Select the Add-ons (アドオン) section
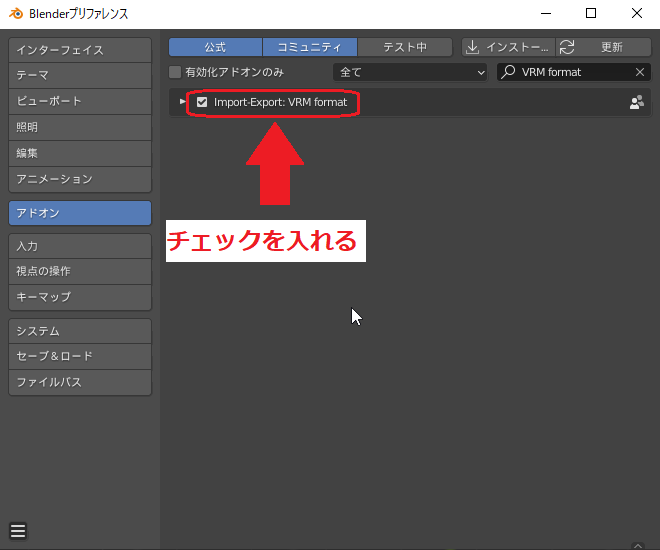The image size is (660, 550). [80, 213]
